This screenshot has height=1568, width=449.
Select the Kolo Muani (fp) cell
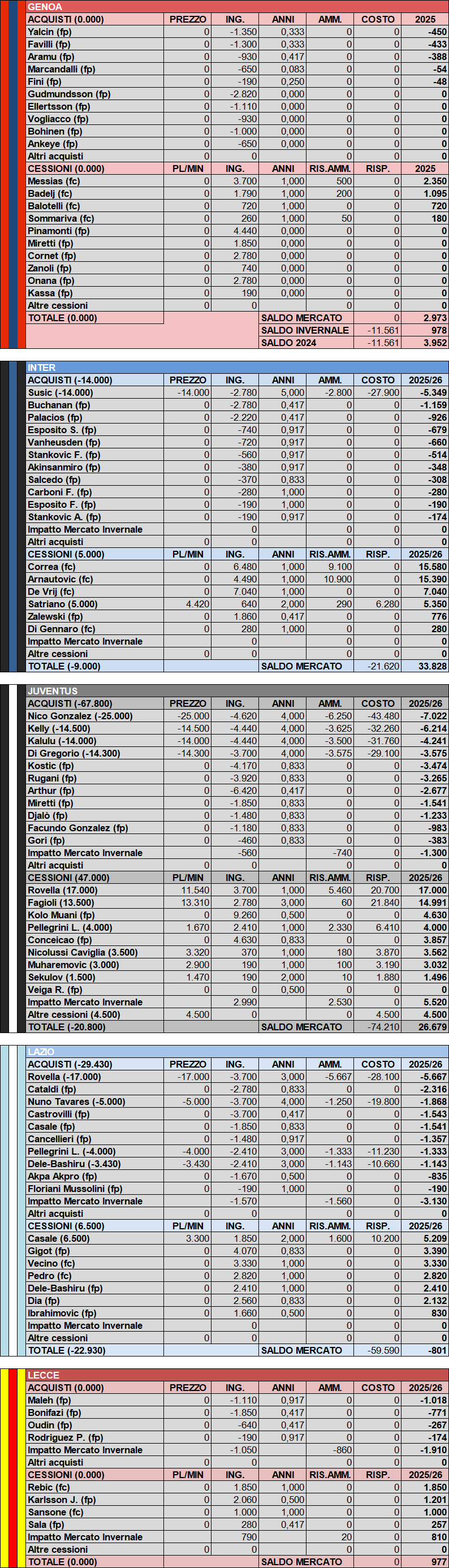[x=94, y=915]
